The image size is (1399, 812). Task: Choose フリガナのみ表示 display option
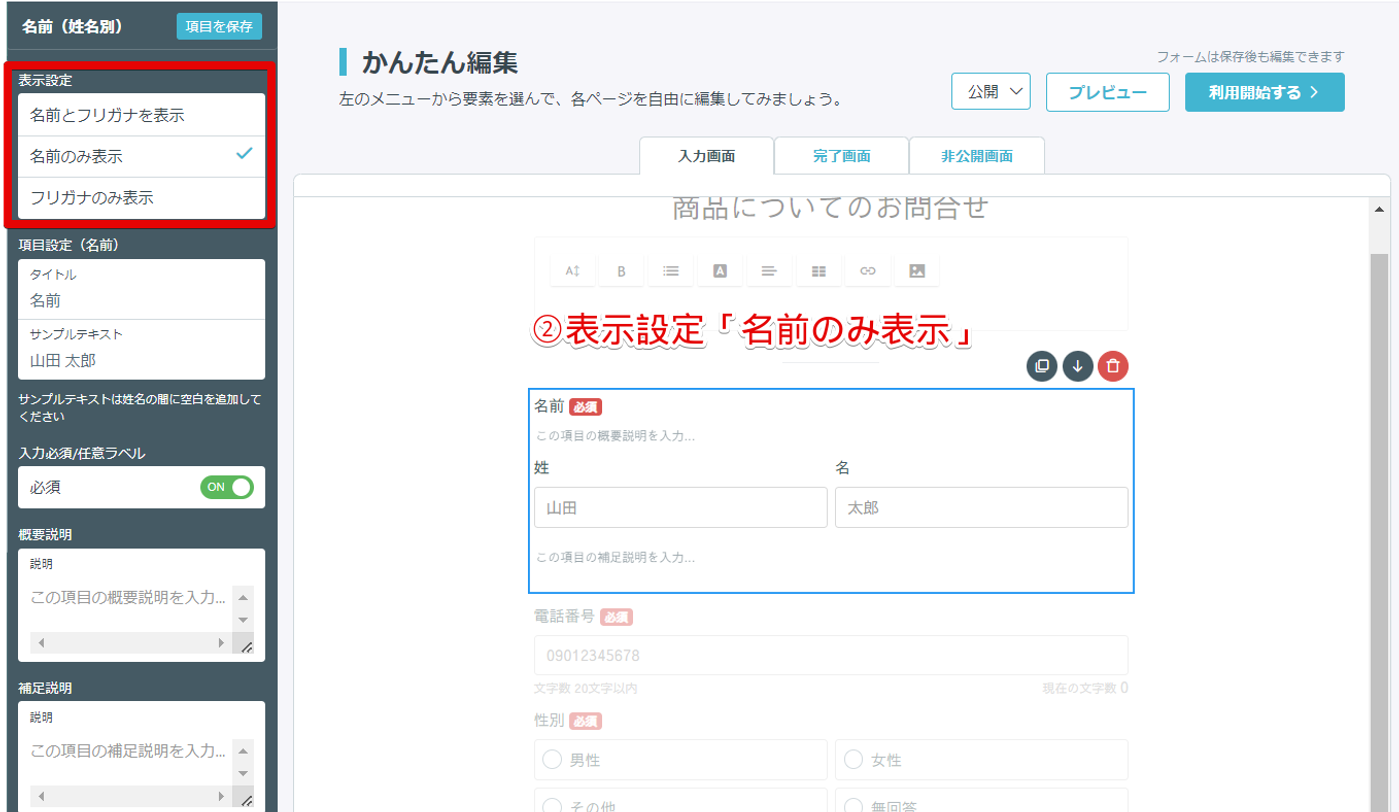(x=141, y=198)
